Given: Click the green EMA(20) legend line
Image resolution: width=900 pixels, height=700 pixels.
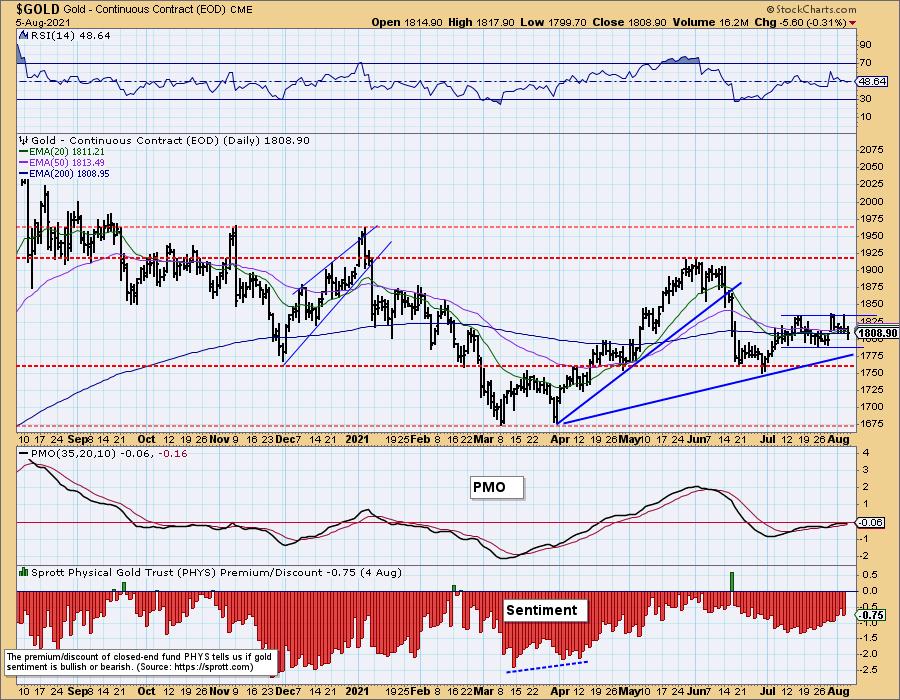Looking at the screenshot, I should [24, 151].
